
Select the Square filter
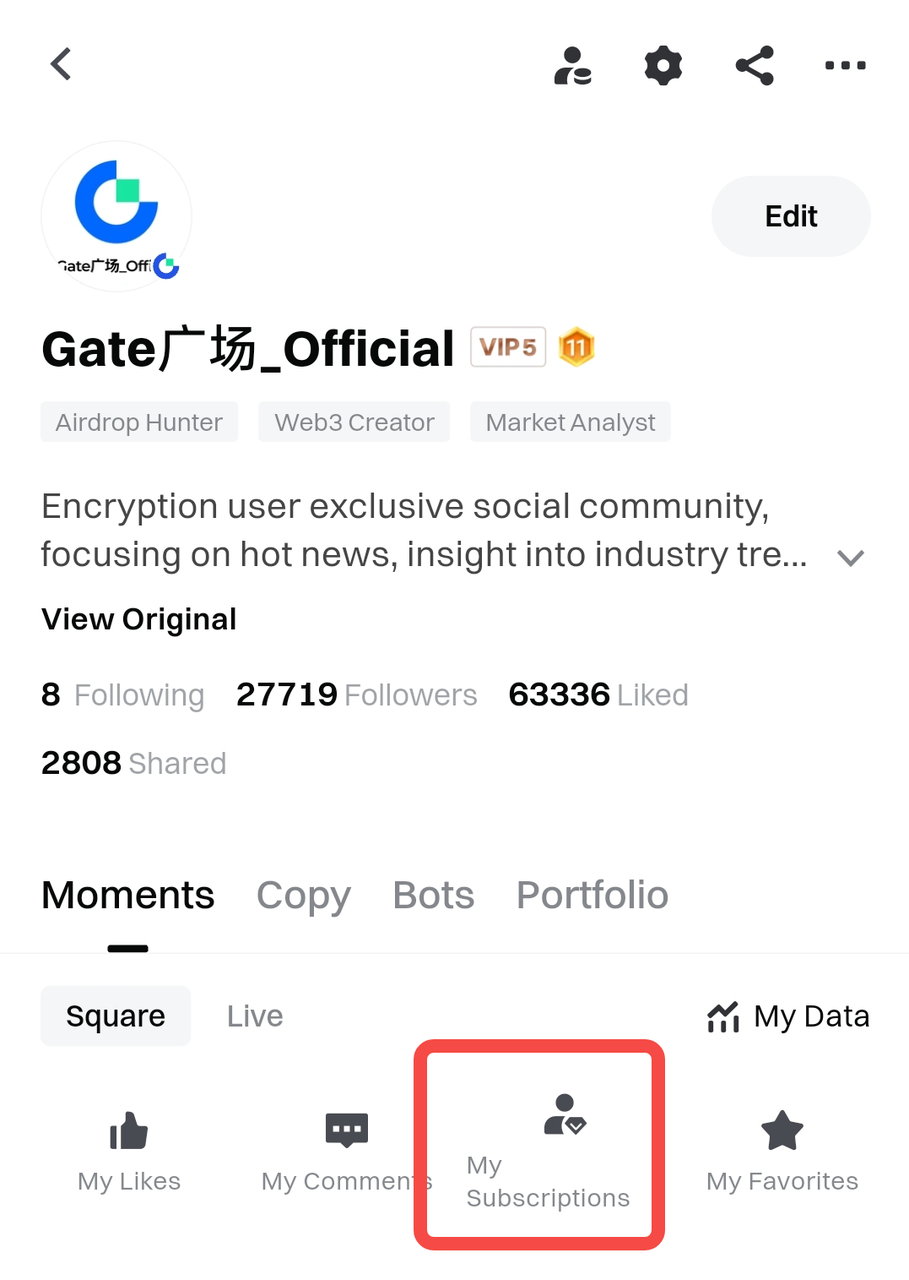point(116,1016)
